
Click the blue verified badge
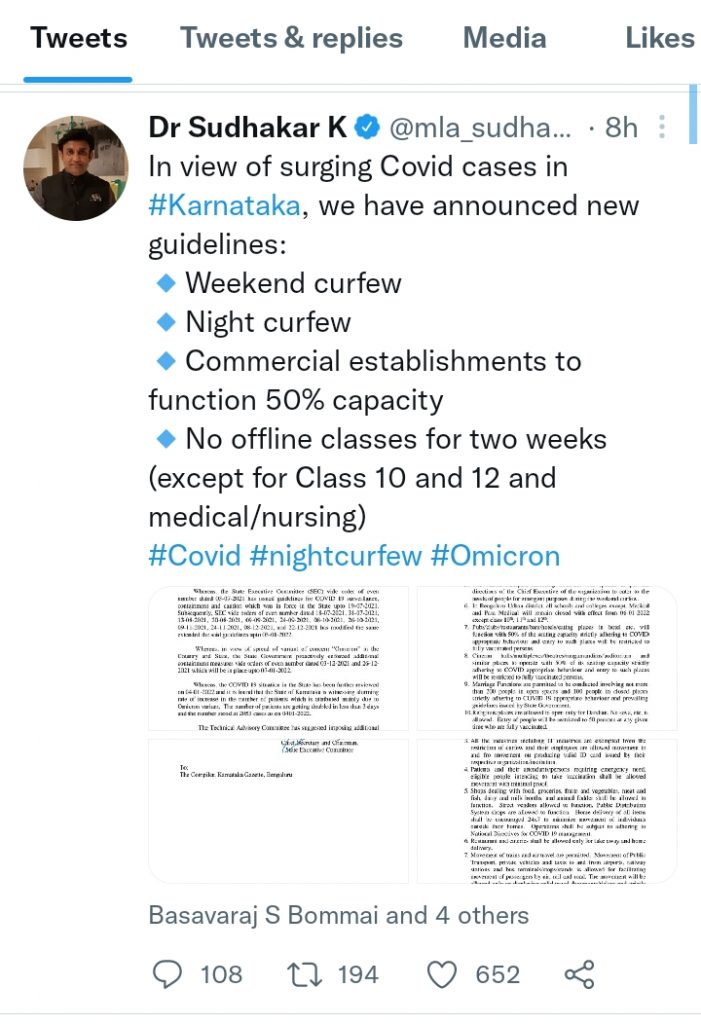click(x=368, y=128)
